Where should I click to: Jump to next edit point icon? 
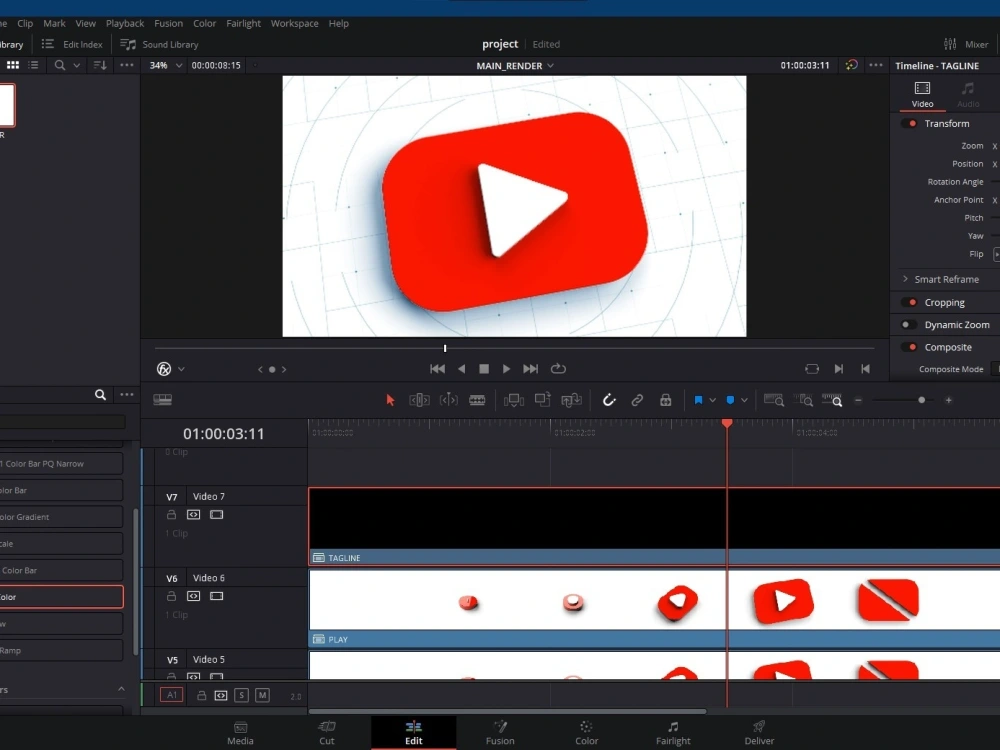tap(839, 369)
